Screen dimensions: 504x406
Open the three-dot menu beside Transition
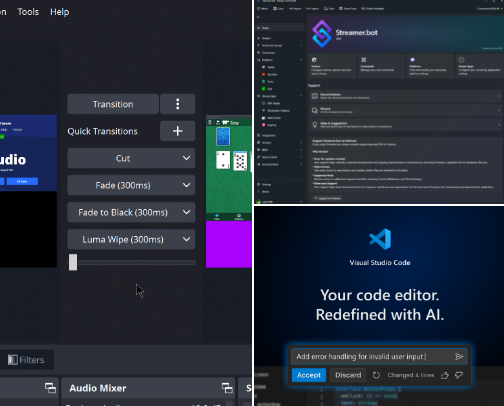[177, 104]
